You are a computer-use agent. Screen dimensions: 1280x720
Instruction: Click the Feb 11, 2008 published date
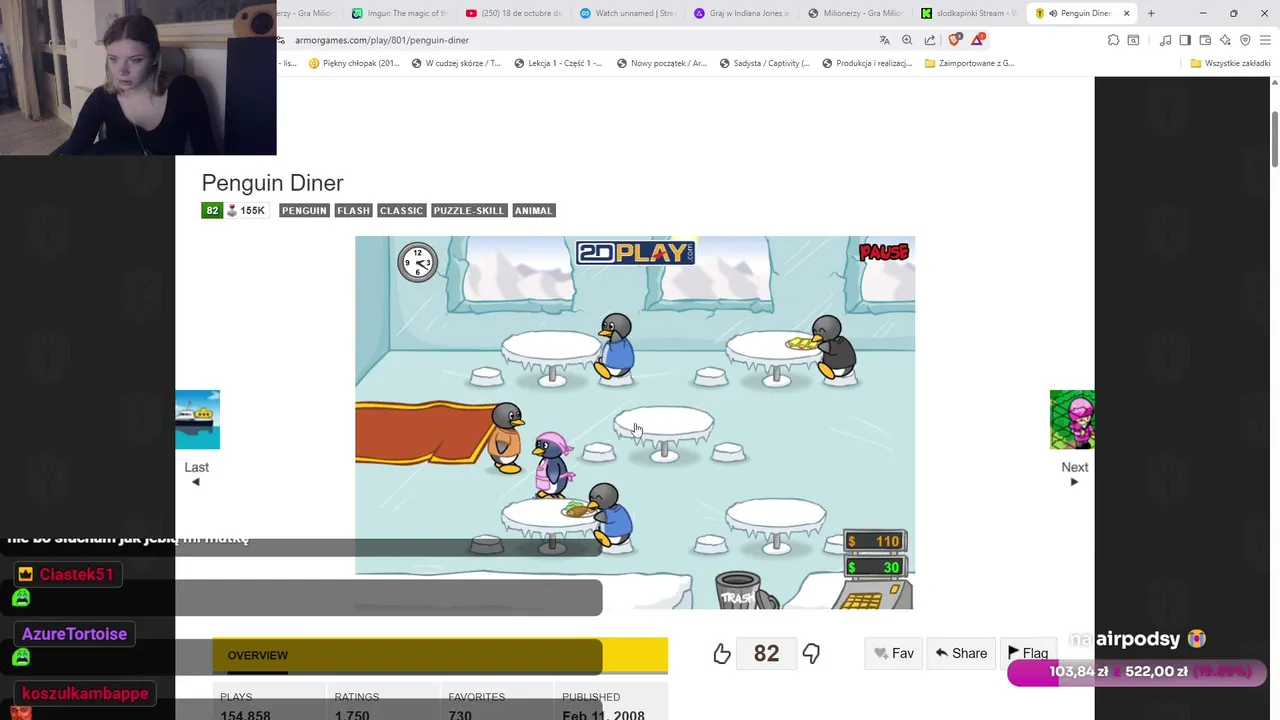(x=603, y=715)
